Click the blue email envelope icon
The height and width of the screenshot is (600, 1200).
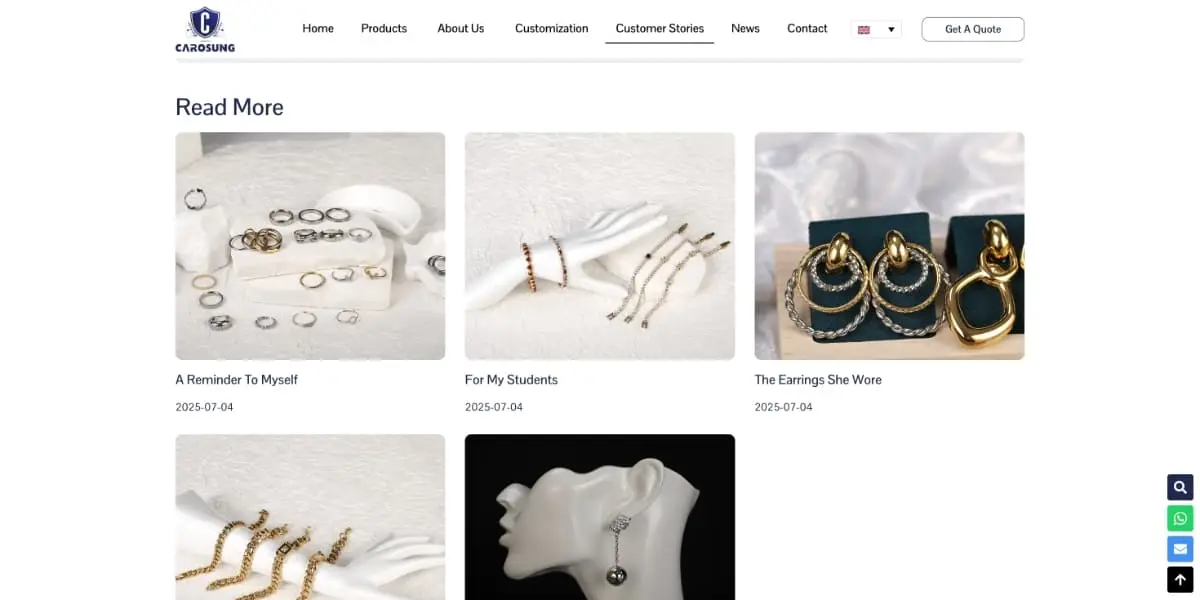click(x=1180, y=549)
